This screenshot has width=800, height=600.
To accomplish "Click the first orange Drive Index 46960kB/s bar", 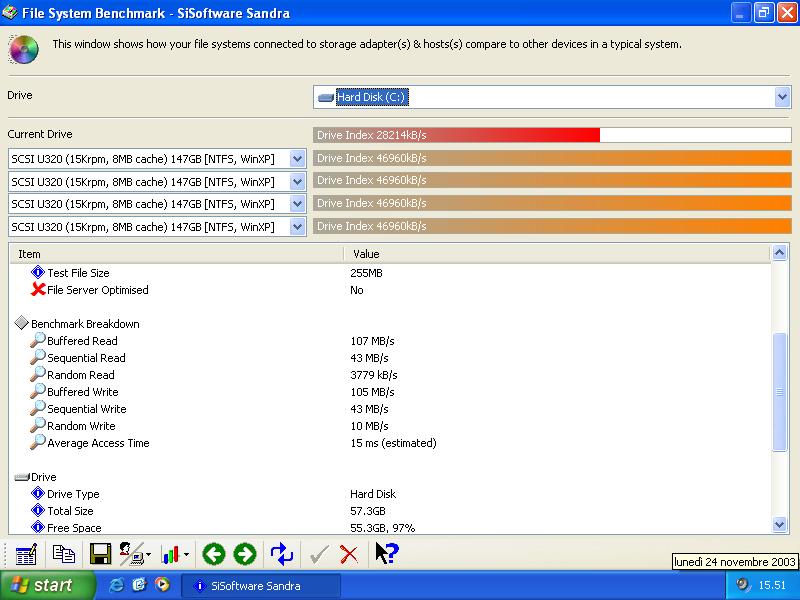I will point(553,158).
